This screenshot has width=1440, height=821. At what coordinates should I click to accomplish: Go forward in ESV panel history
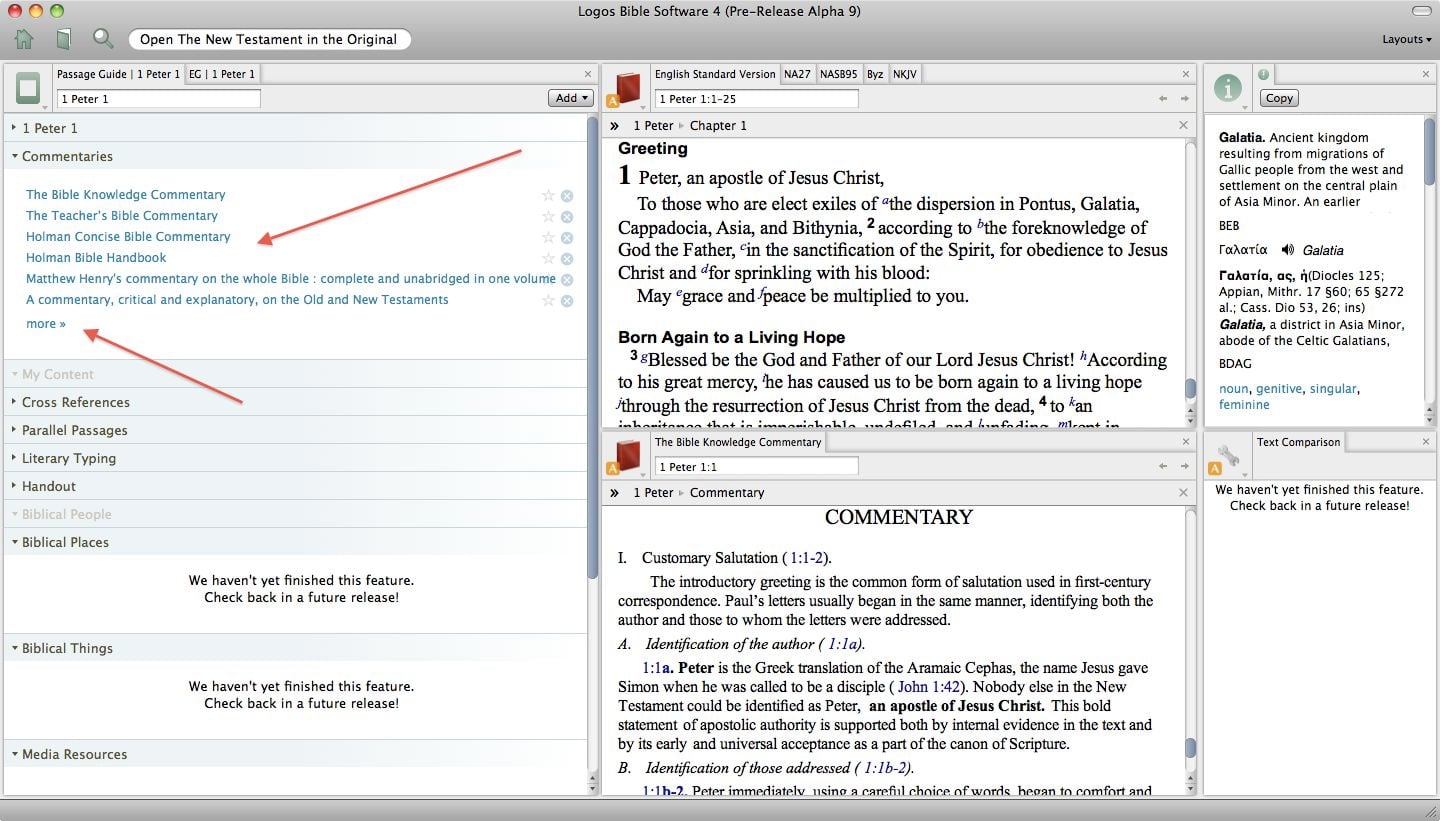click(1185, 99)
